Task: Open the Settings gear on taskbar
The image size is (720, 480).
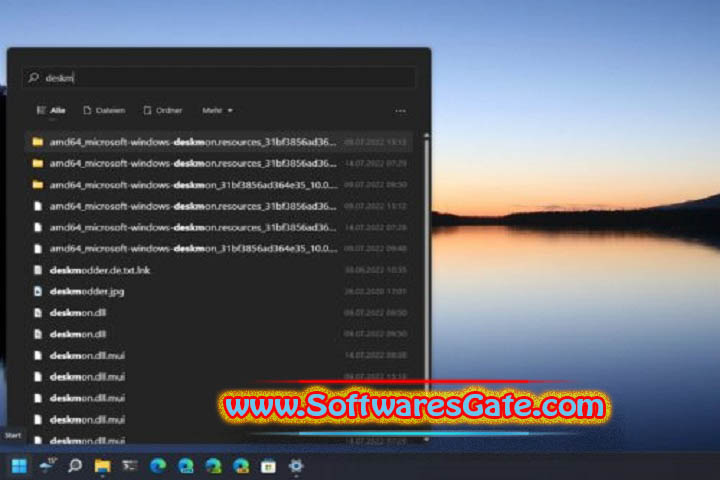Action: (x=296, y=466)
